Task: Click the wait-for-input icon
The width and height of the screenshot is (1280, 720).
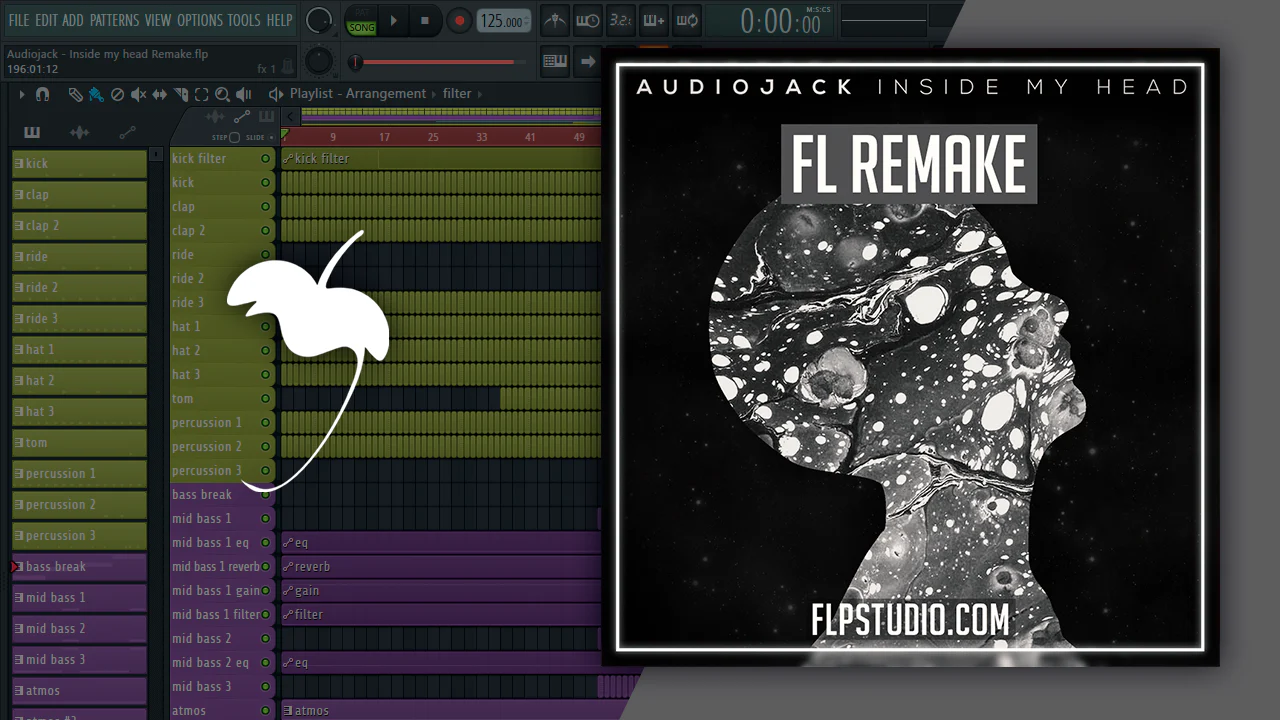Action: coord(588,20)
